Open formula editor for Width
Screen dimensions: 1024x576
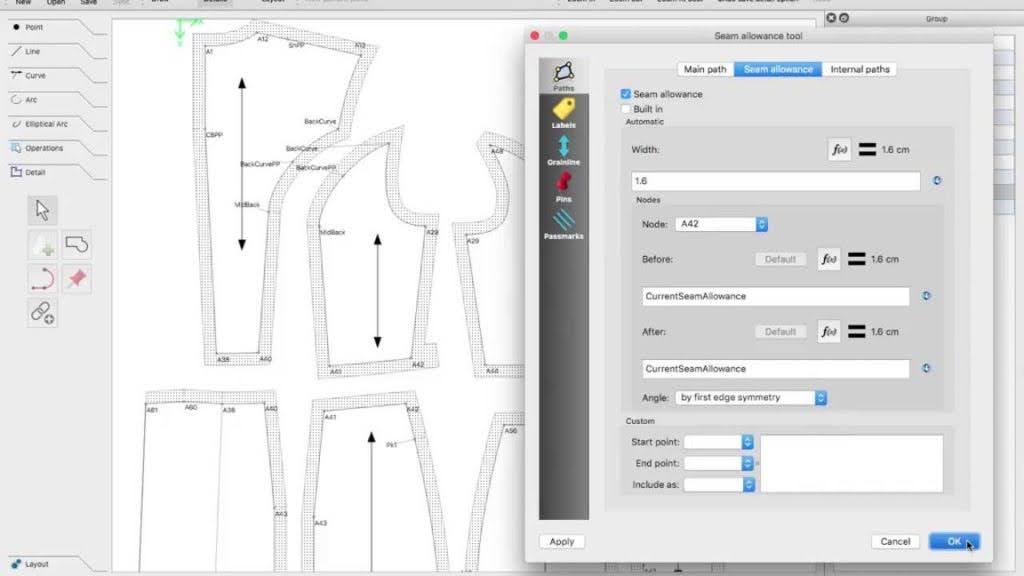(839, 150)
